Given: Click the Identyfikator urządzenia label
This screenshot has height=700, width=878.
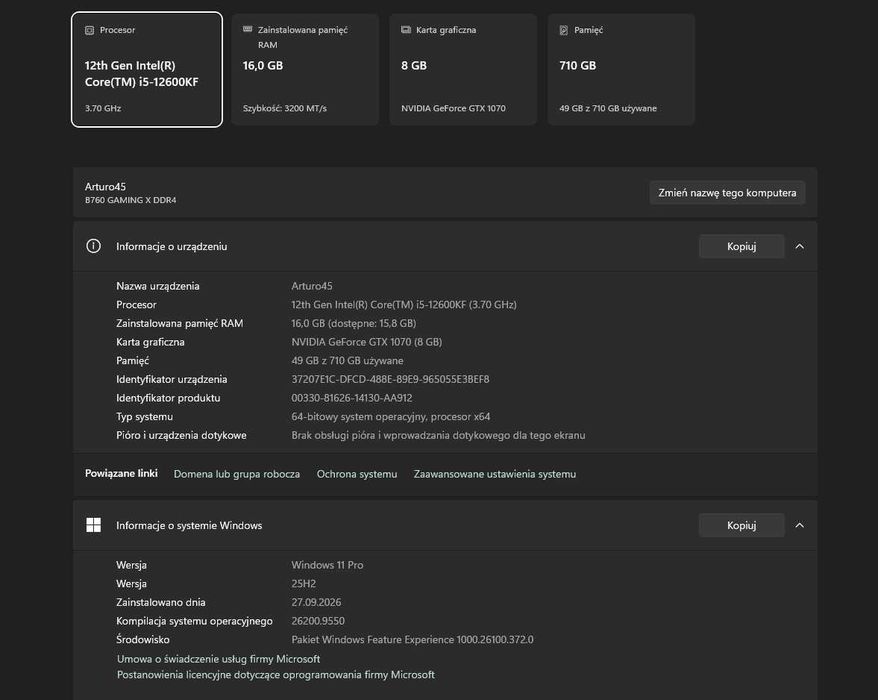Looking at the screenshot, I should [171, 379].
